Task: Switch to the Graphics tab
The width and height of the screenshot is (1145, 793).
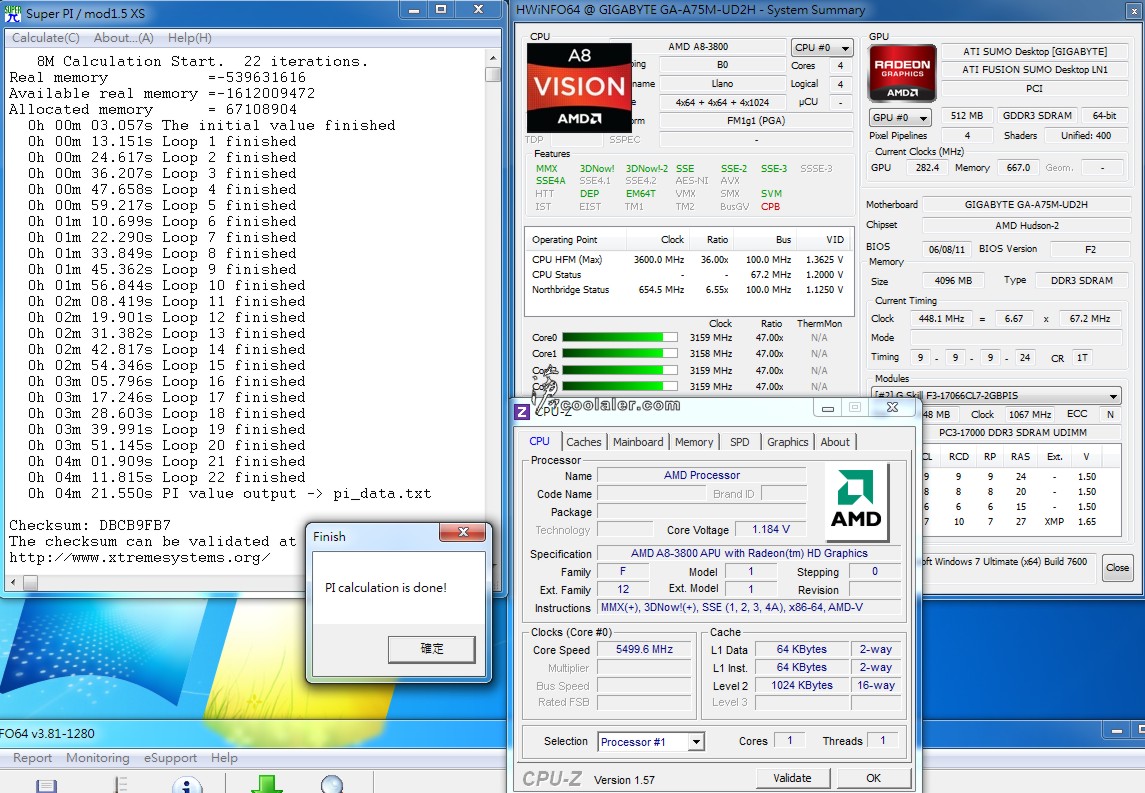Action: [x=787, y=442]
